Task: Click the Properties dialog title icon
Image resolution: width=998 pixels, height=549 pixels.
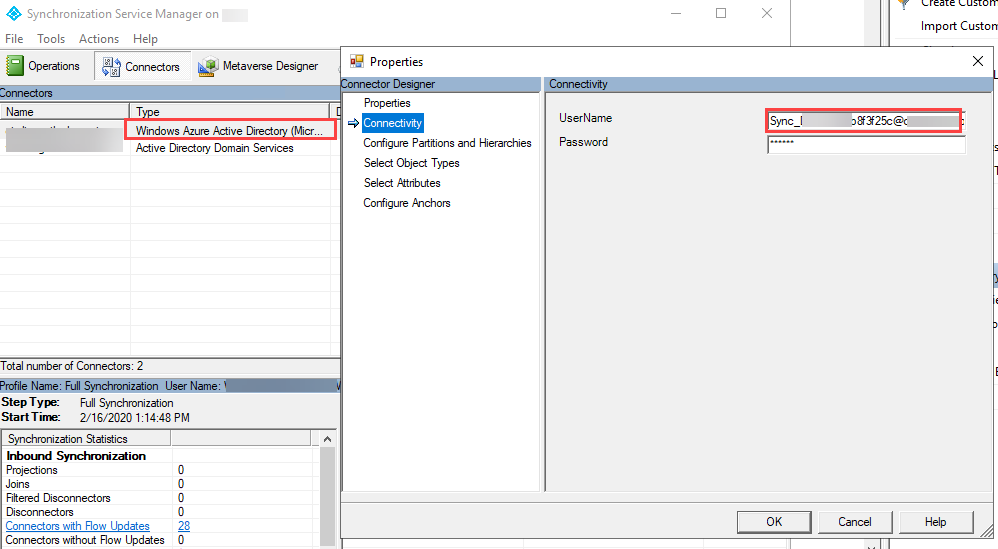Action: (x=356, y=61)
